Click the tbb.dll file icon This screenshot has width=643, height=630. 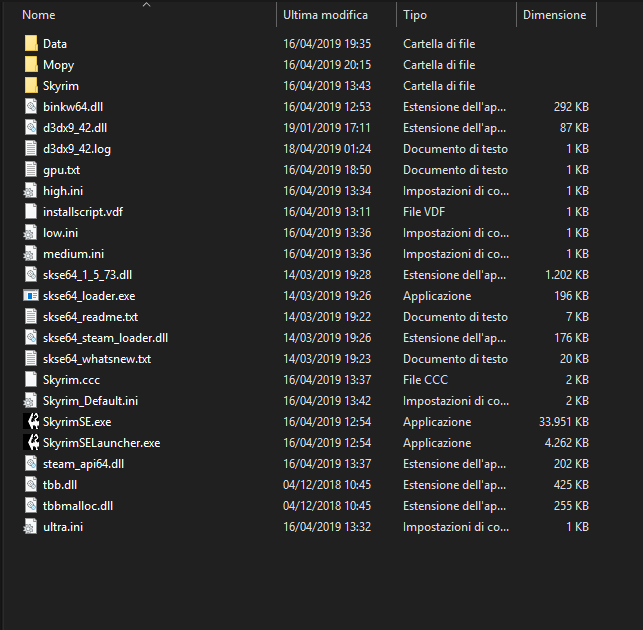(31, 484)
